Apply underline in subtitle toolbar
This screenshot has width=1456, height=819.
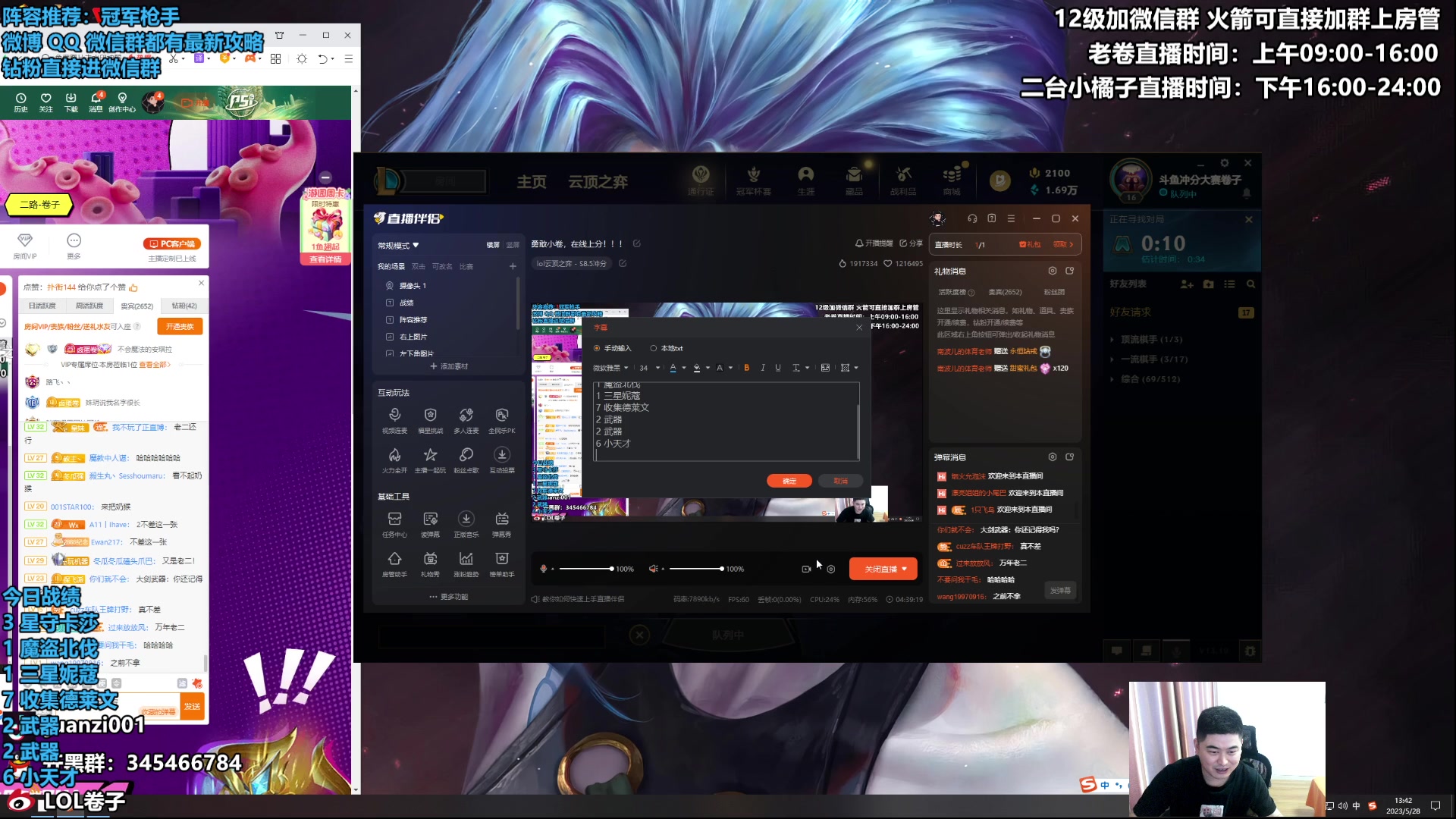click(x=778, y=368)
